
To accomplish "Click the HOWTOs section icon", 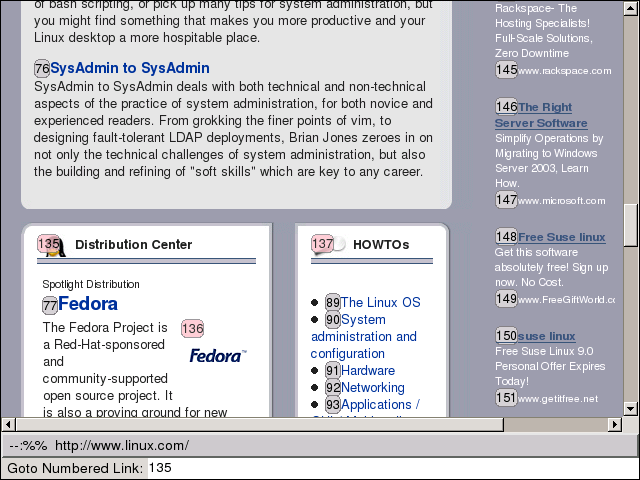I will click(329, 245).
